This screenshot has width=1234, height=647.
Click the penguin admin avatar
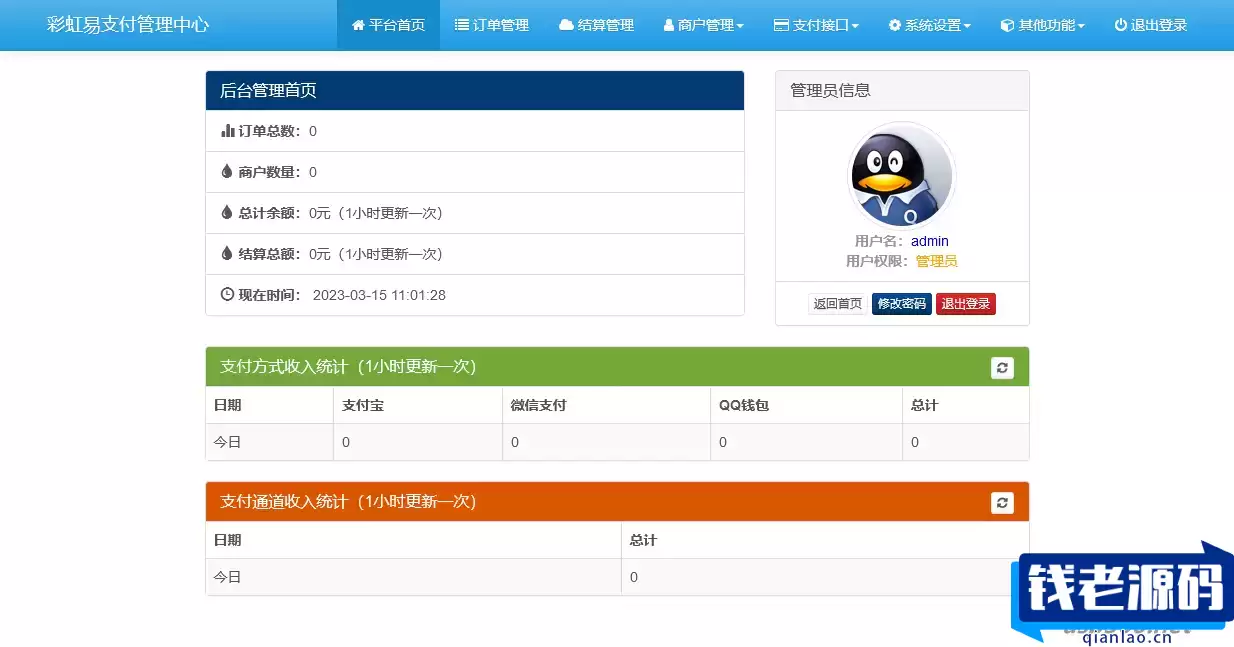click(x=901, y=176)
